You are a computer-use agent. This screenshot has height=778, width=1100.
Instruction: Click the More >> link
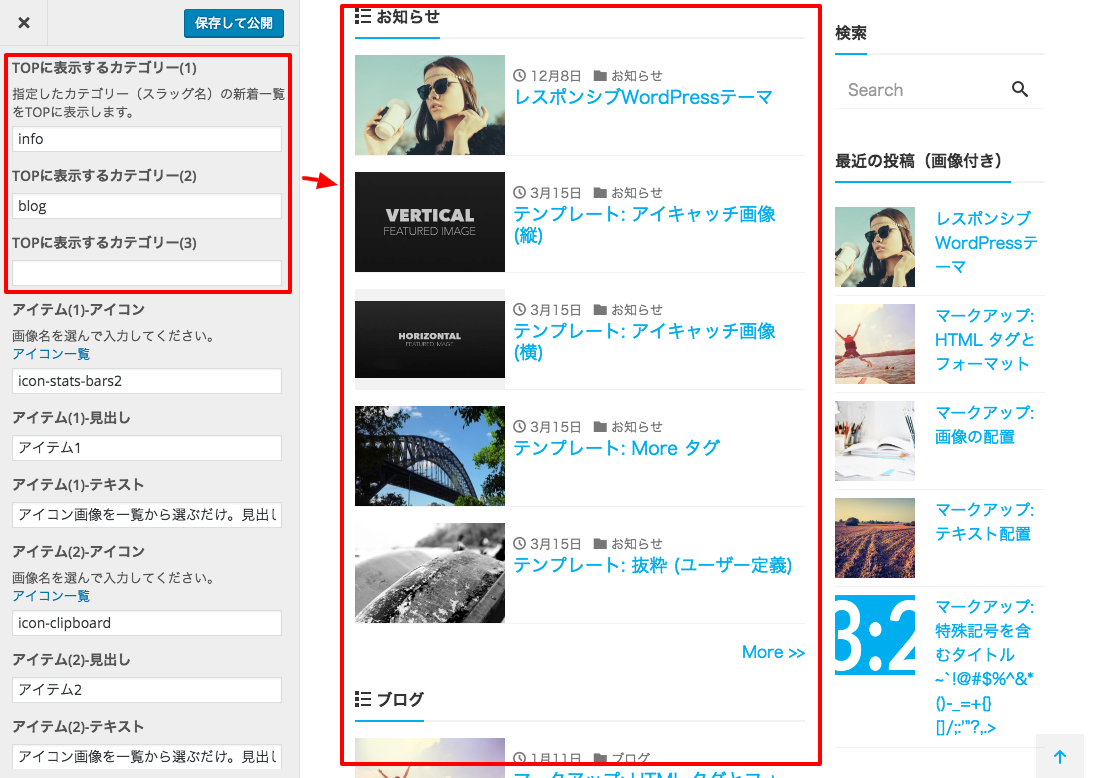[773, 652]
